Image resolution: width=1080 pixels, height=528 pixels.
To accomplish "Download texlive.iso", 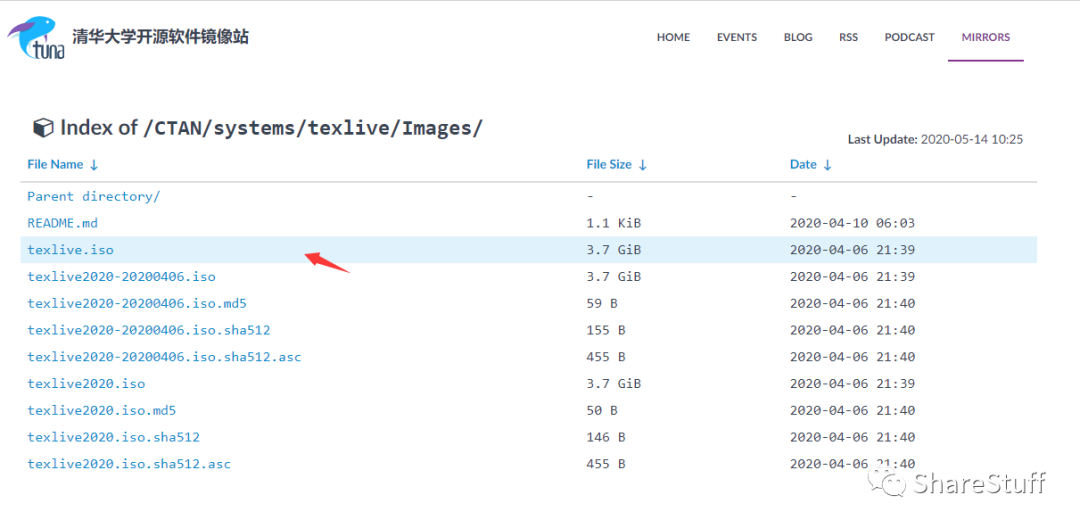I will (x=70, y=250).
